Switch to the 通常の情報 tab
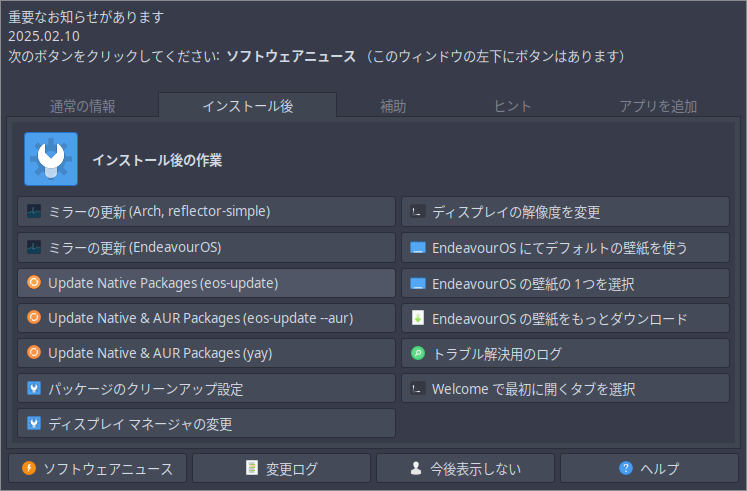 (83, 106)
